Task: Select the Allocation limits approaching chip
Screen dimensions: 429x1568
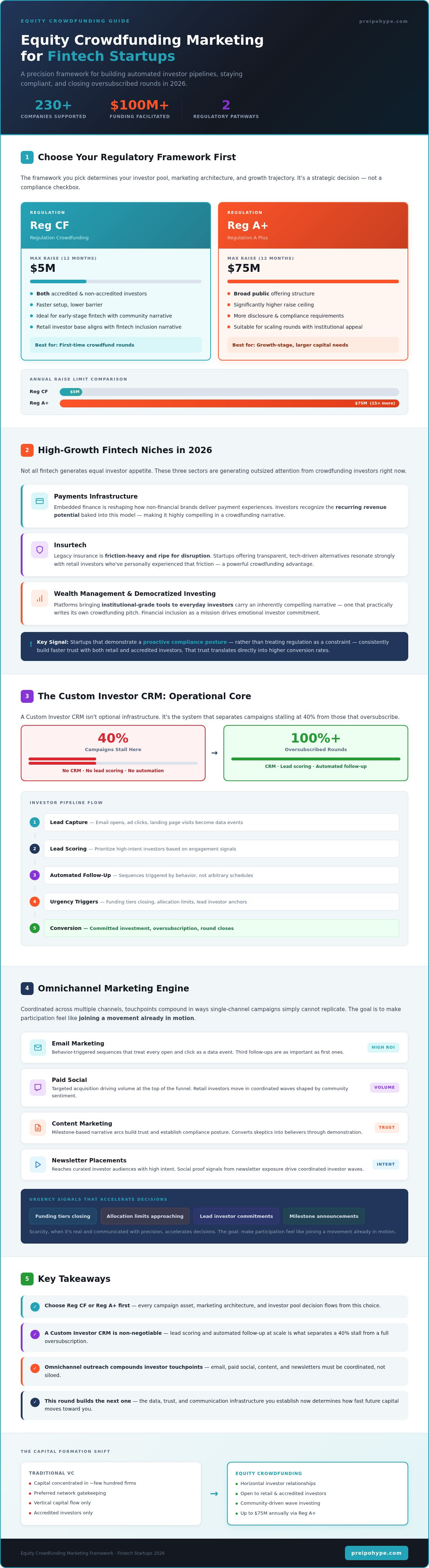Action: (145, 1216)
